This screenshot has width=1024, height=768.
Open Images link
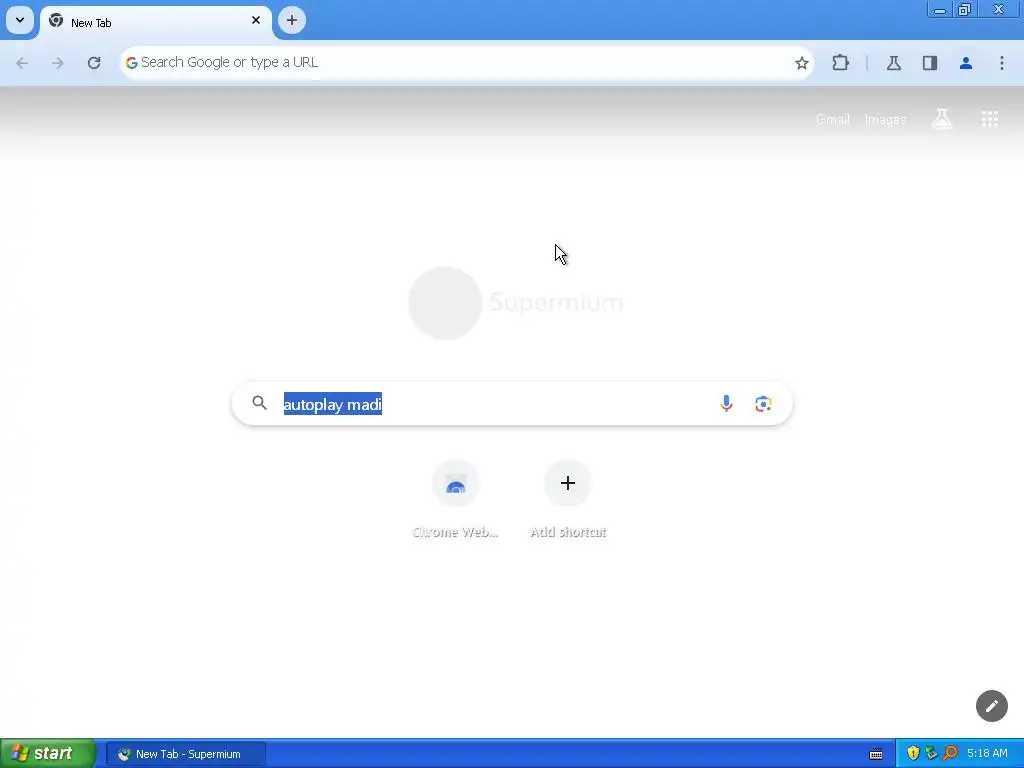point(885,120)
